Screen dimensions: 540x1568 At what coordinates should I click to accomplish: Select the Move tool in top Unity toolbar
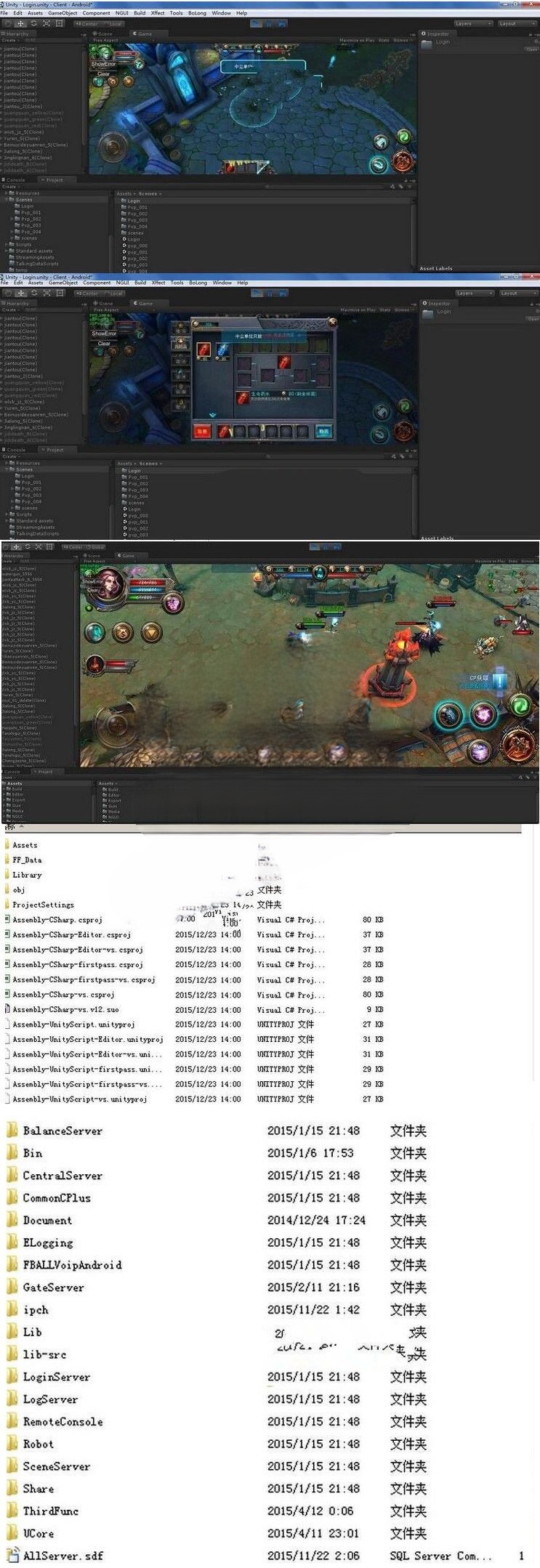click(x=20, y=23)
